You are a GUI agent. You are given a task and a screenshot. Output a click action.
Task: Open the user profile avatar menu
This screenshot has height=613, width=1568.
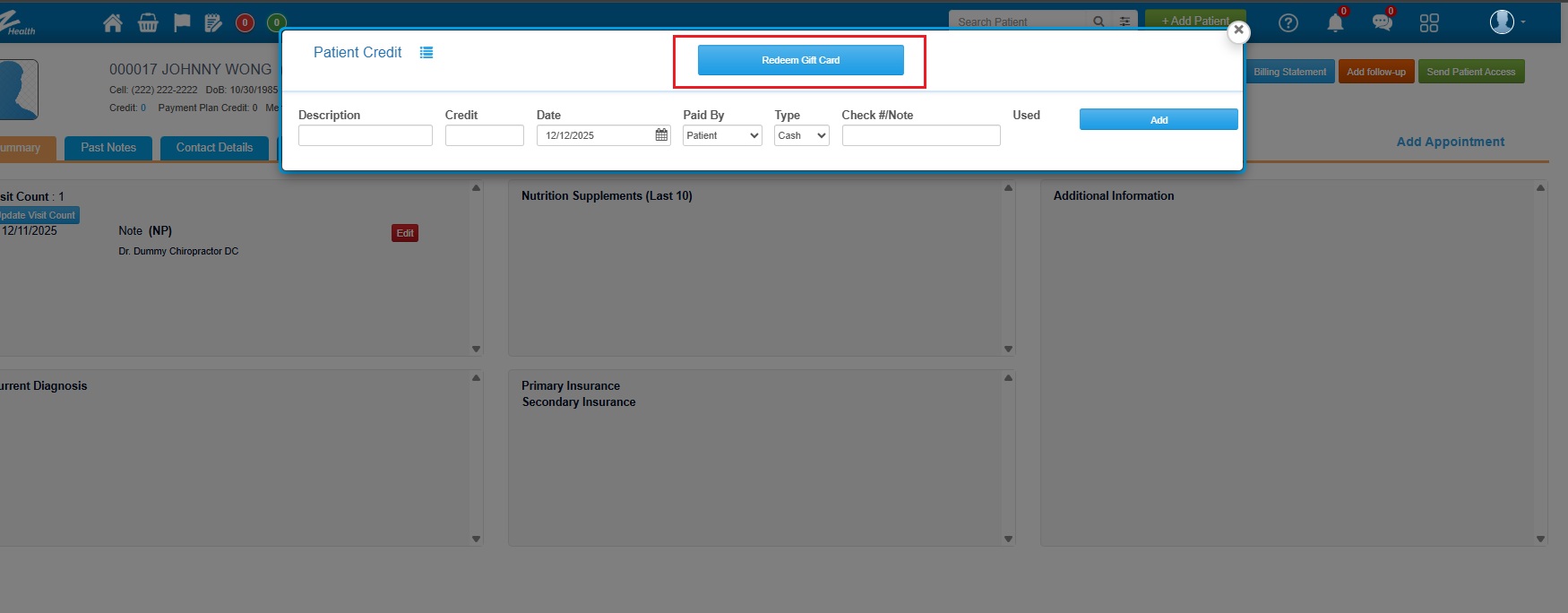(x=1503, y=22)
